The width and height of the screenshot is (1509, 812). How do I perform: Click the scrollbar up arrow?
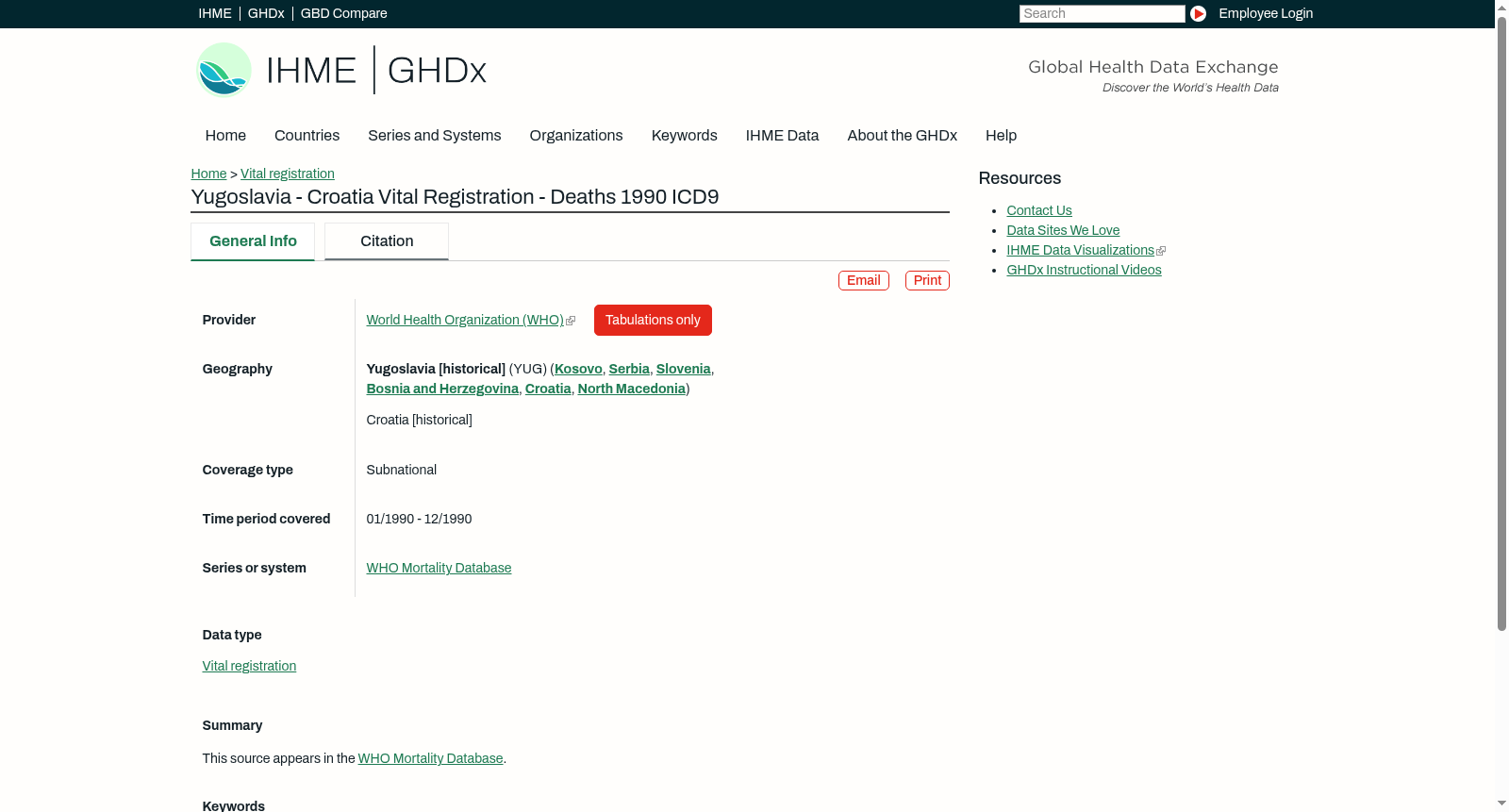[1501, 7]
